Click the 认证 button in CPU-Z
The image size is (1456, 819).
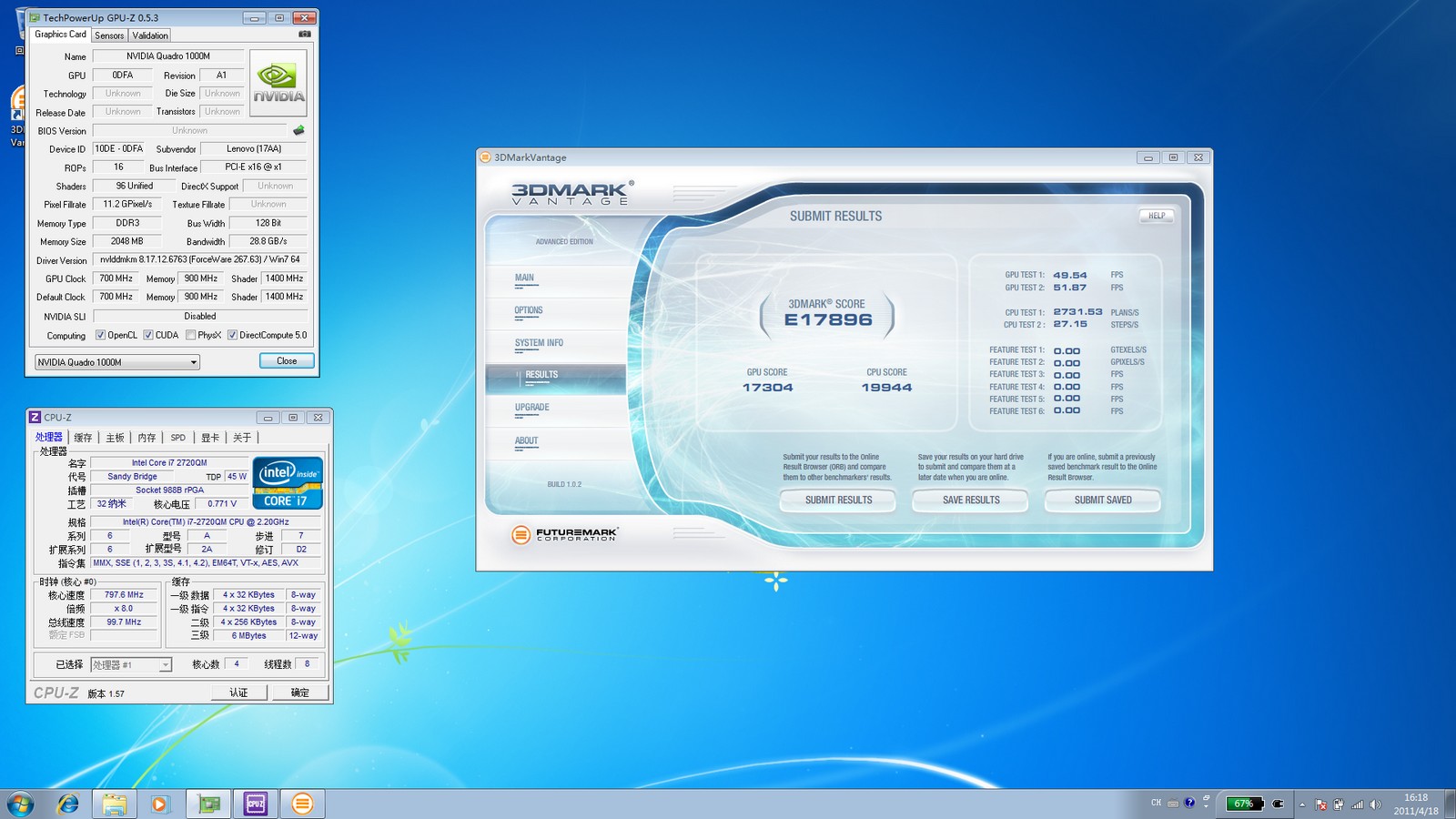coord(238,693)
